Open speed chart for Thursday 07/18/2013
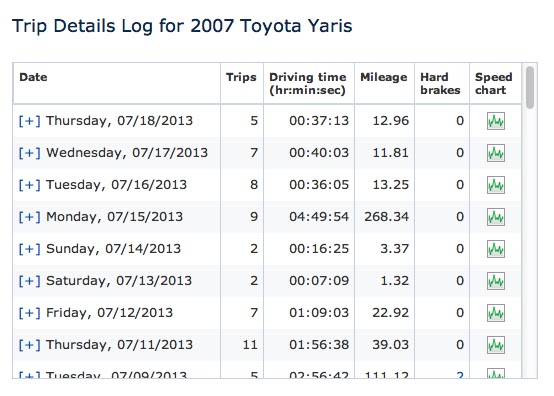The image size is (554, 396). pos(496,121)
